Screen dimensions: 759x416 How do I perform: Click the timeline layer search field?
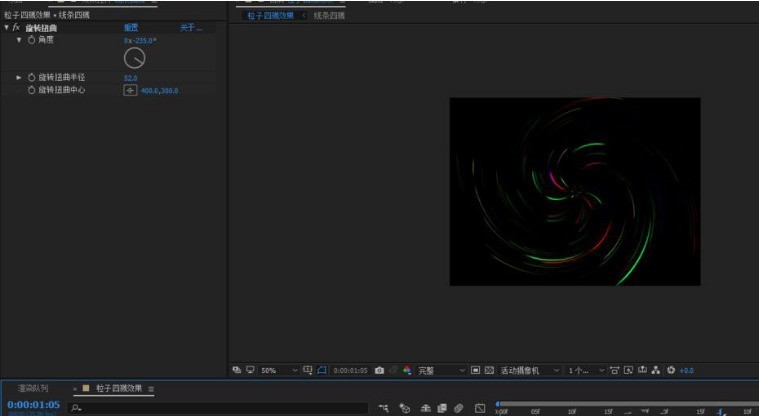coord(219,408)
